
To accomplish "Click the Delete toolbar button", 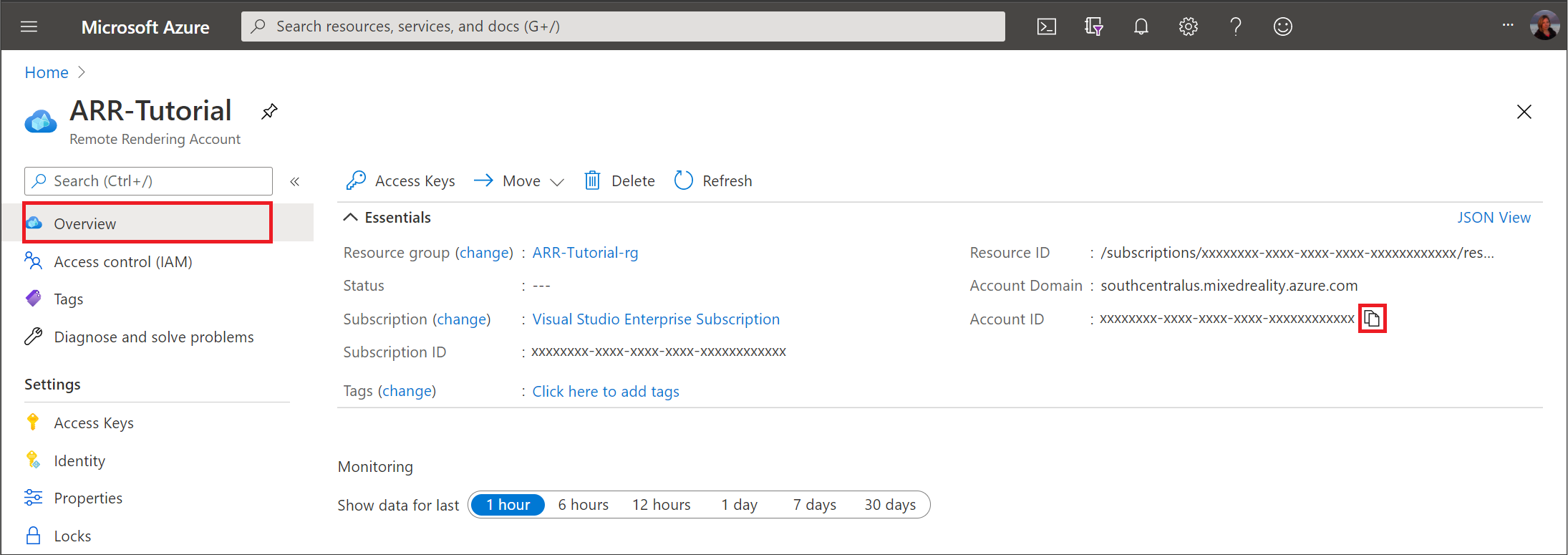I will (619, 180).
